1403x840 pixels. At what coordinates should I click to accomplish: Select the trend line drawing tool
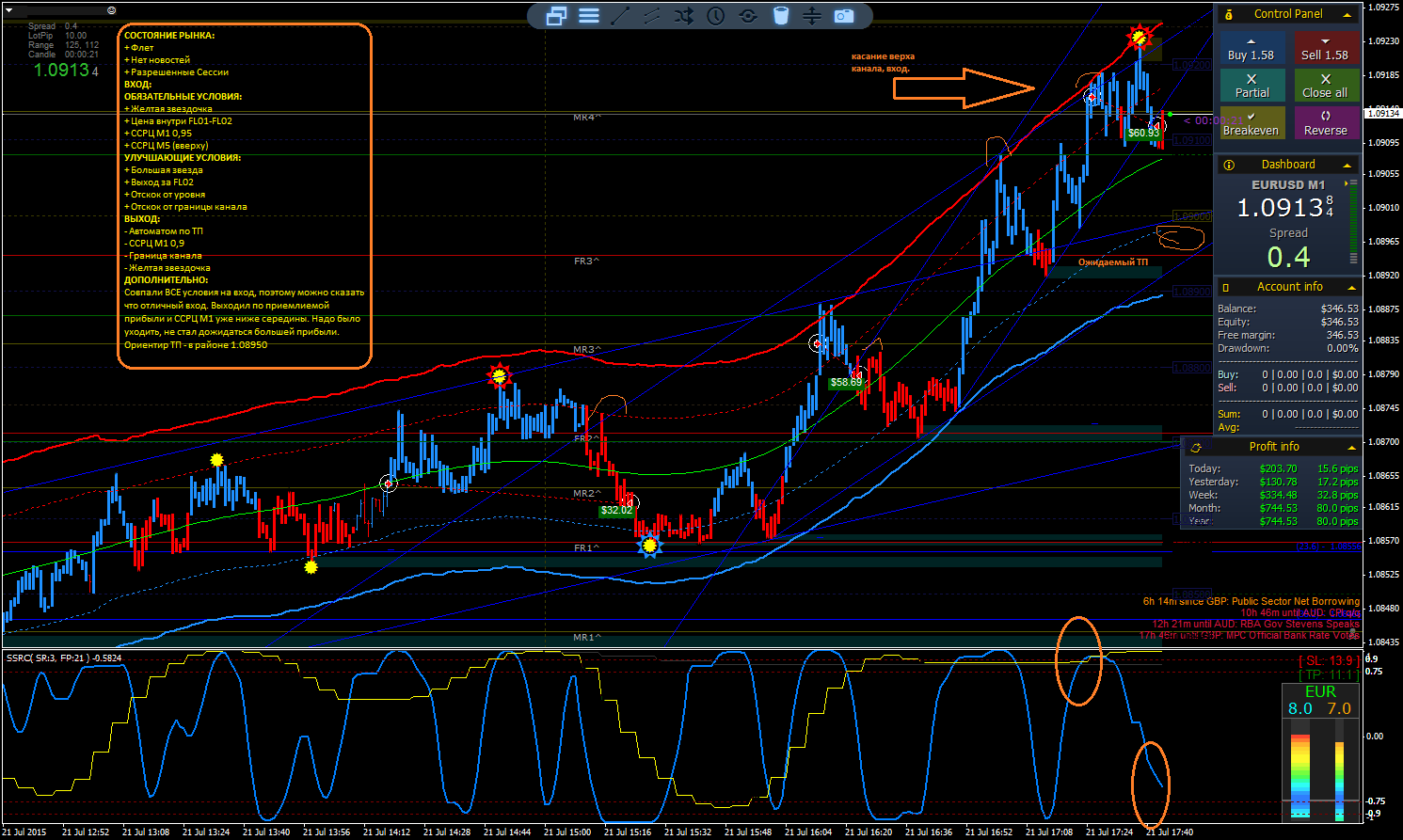pyautogui.click(x=621, y=16)
